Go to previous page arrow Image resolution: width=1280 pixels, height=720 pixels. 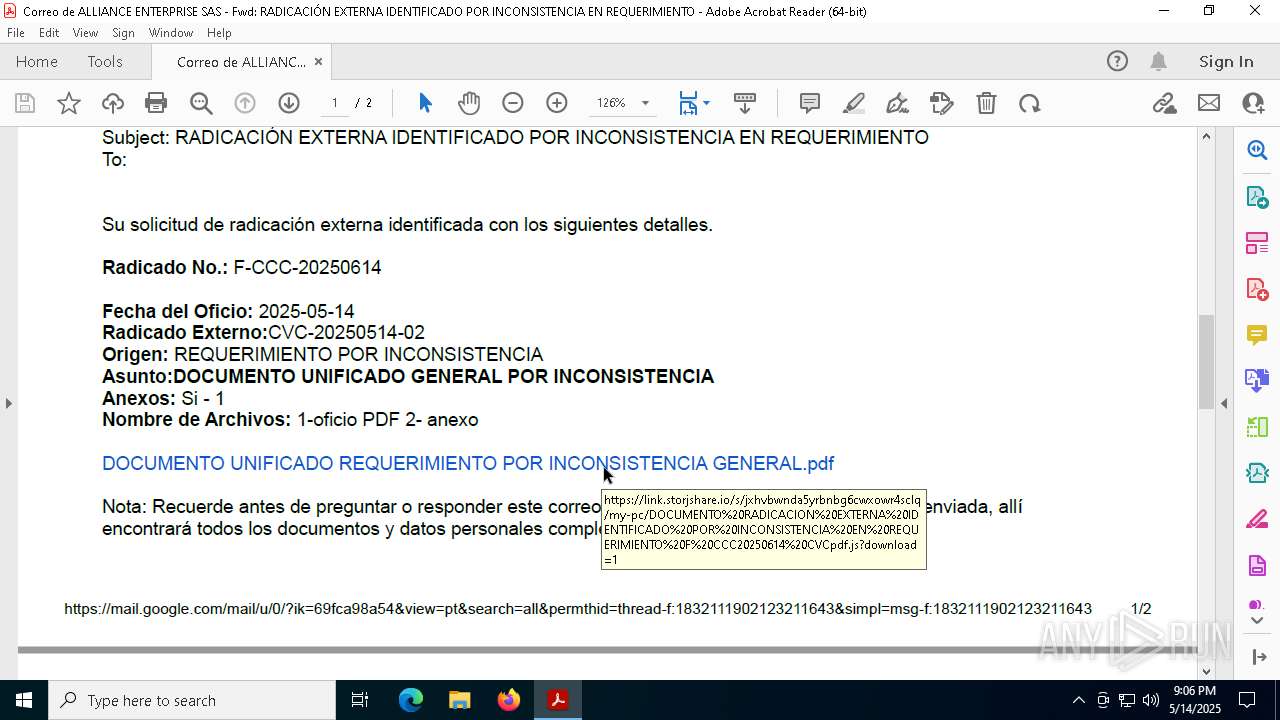pyautogui.click(x=245, y=103)
